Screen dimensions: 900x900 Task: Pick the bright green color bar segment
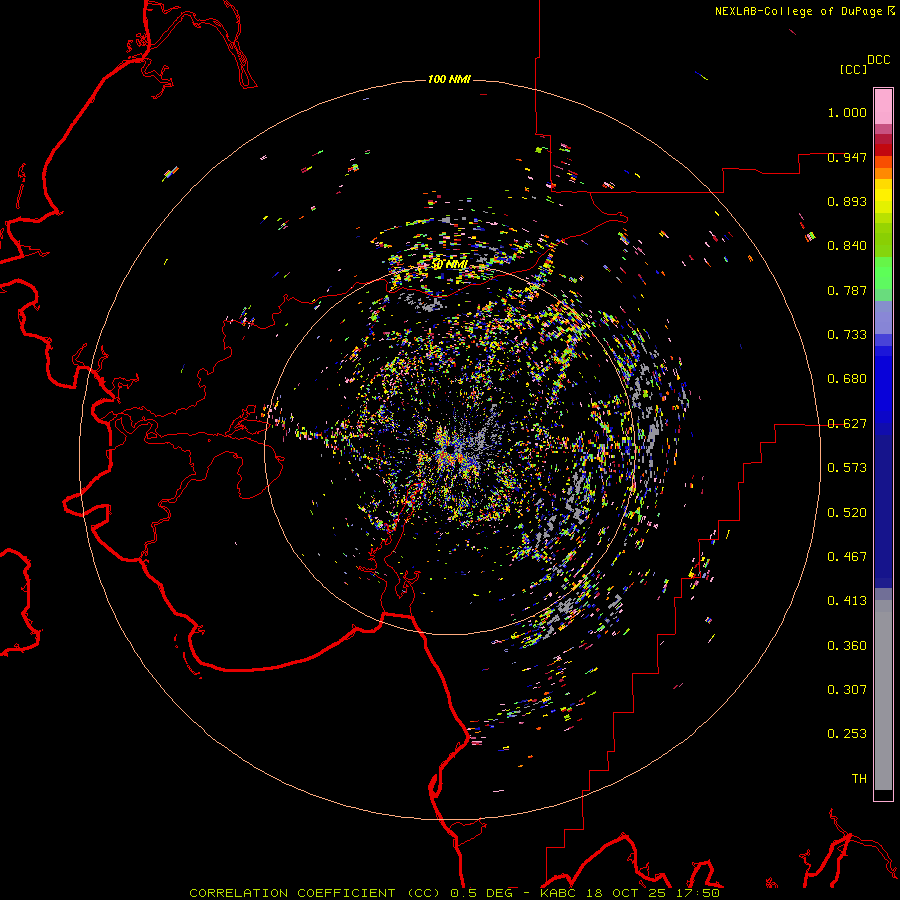(883, 273)
